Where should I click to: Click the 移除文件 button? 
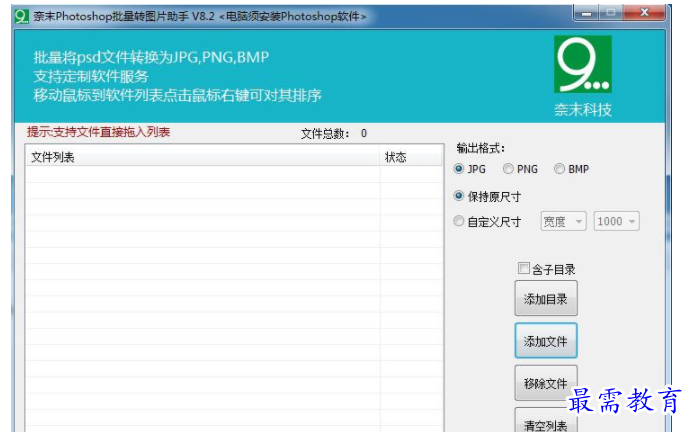tap(546, 383)
